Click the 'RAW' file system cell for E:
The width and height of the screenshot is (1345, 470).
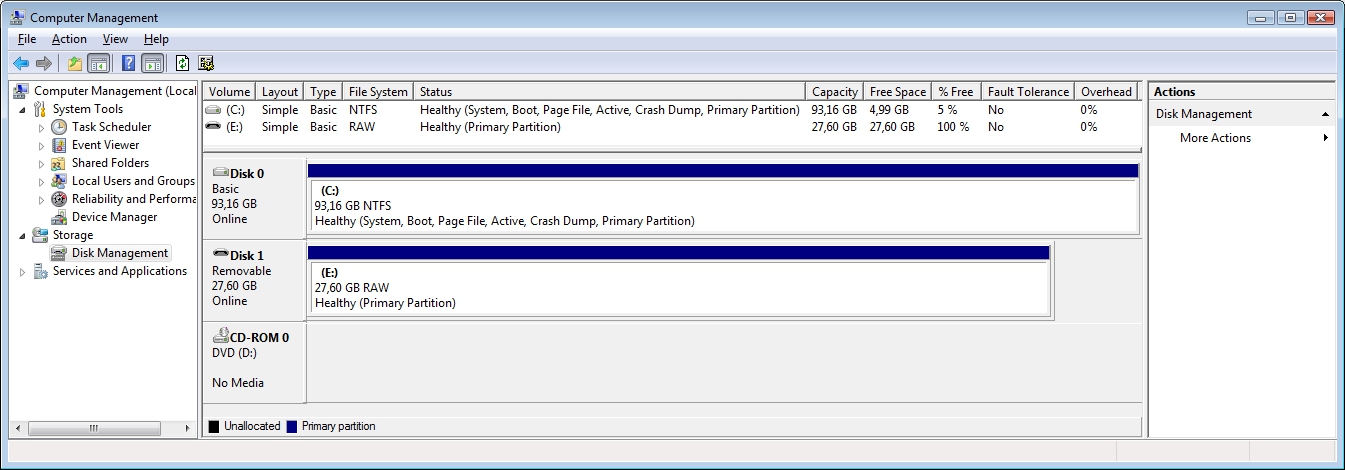pos(362,127)
